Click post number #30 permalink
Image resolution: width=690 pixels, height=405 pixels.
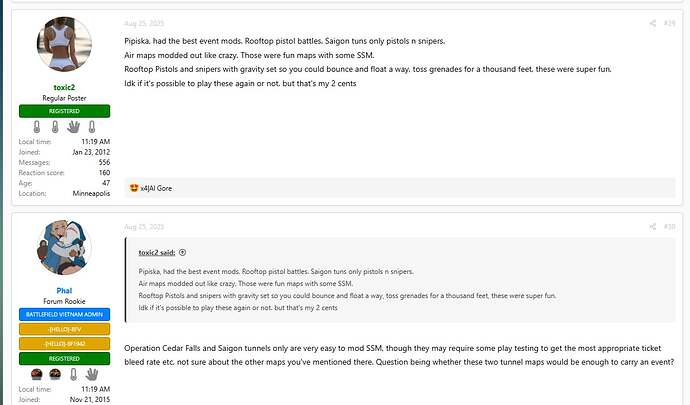(669, 227)
